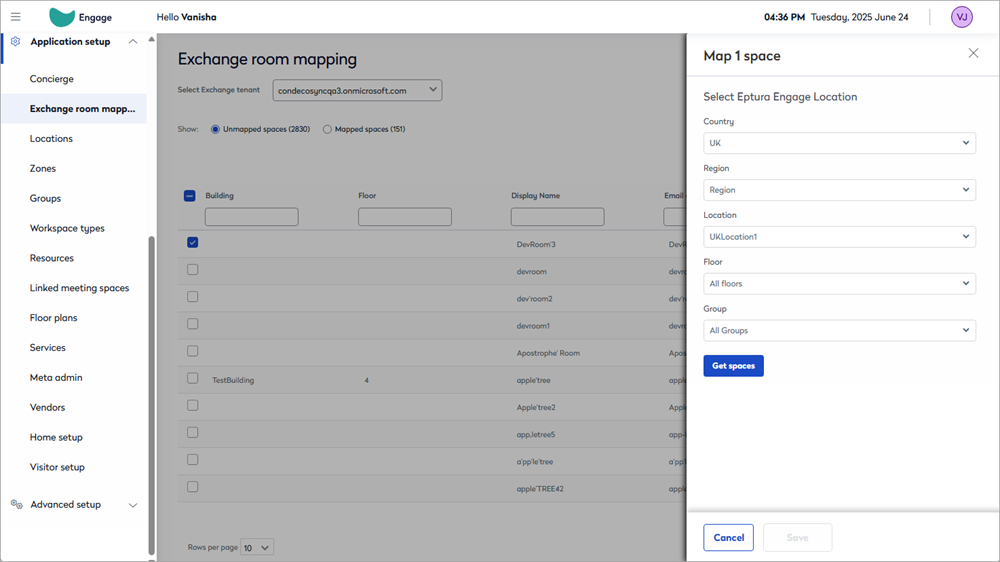
Task: Open the Location dropdown showing UKLocation1
Action: pos(839,237)
